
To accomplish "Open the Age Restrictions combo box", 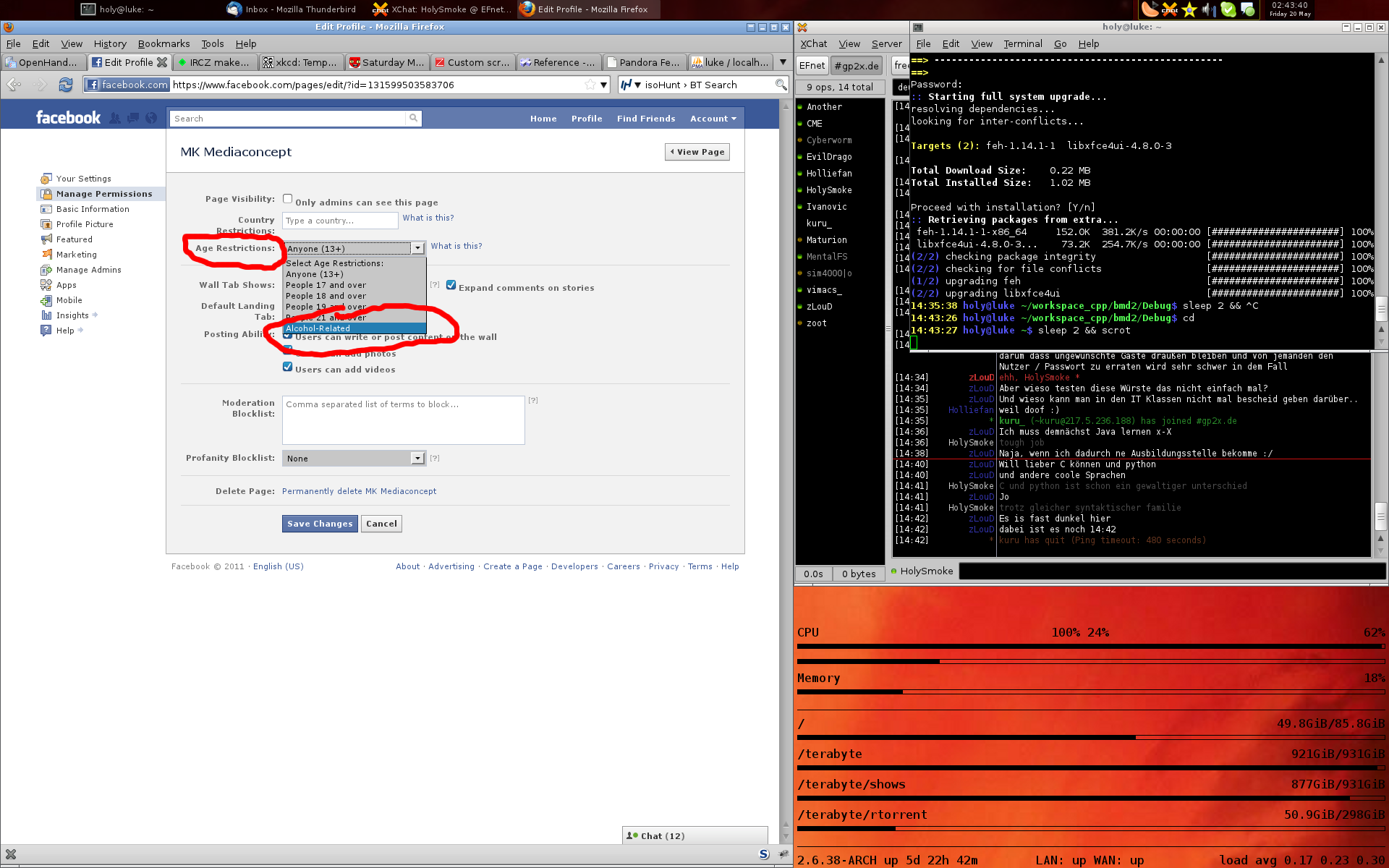I will (x=354, y=248).
